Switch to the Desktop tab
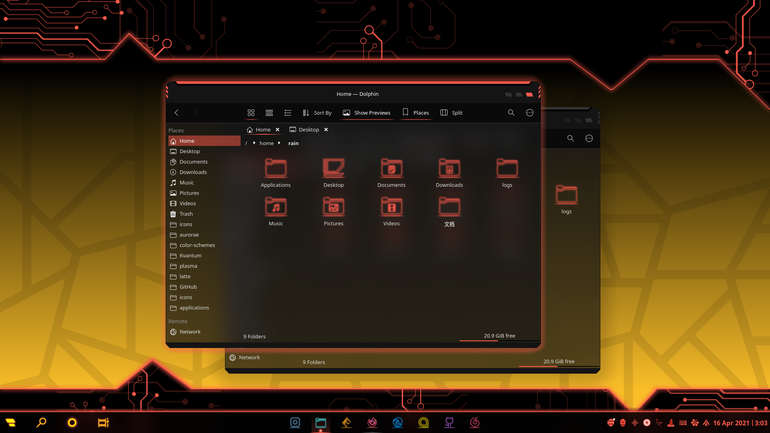The width and height of the screenshot is (770, 433). [304, 130]
